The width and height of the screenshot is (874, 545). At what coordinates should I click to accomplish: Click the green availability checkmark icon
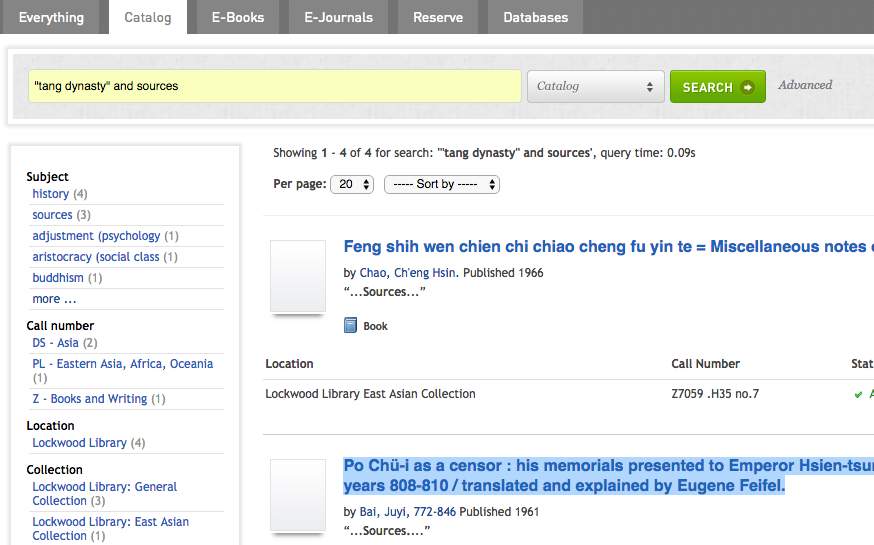(x=858, y=394)
